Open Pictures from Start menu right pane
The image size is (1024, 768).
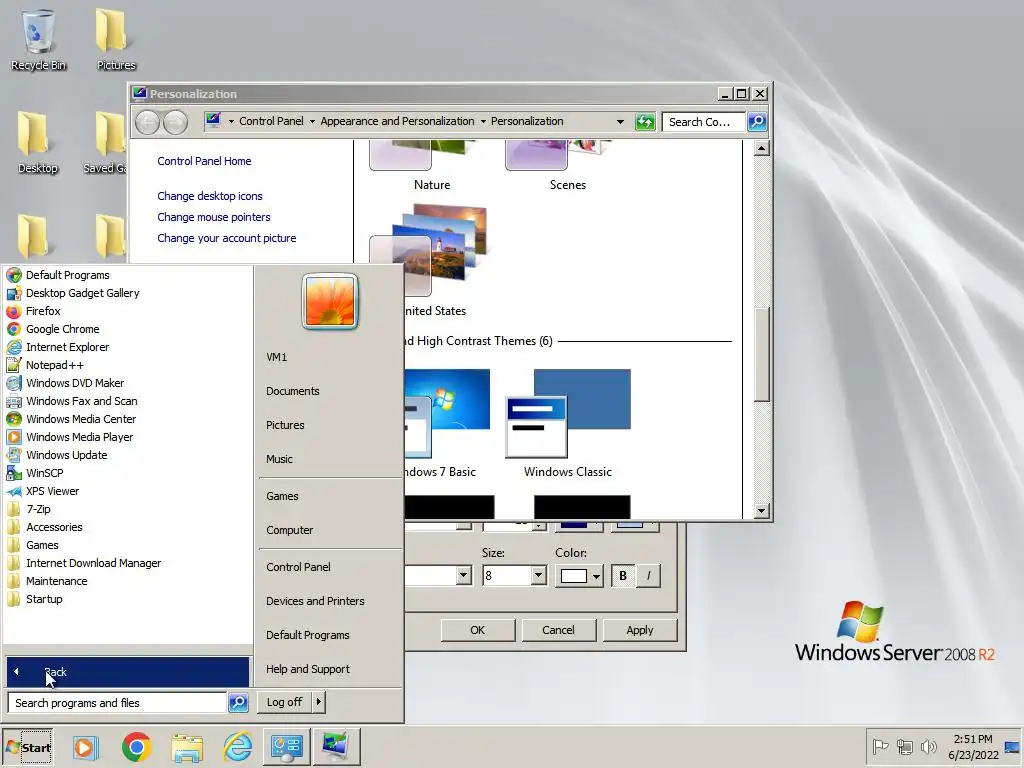pos(285,425)
